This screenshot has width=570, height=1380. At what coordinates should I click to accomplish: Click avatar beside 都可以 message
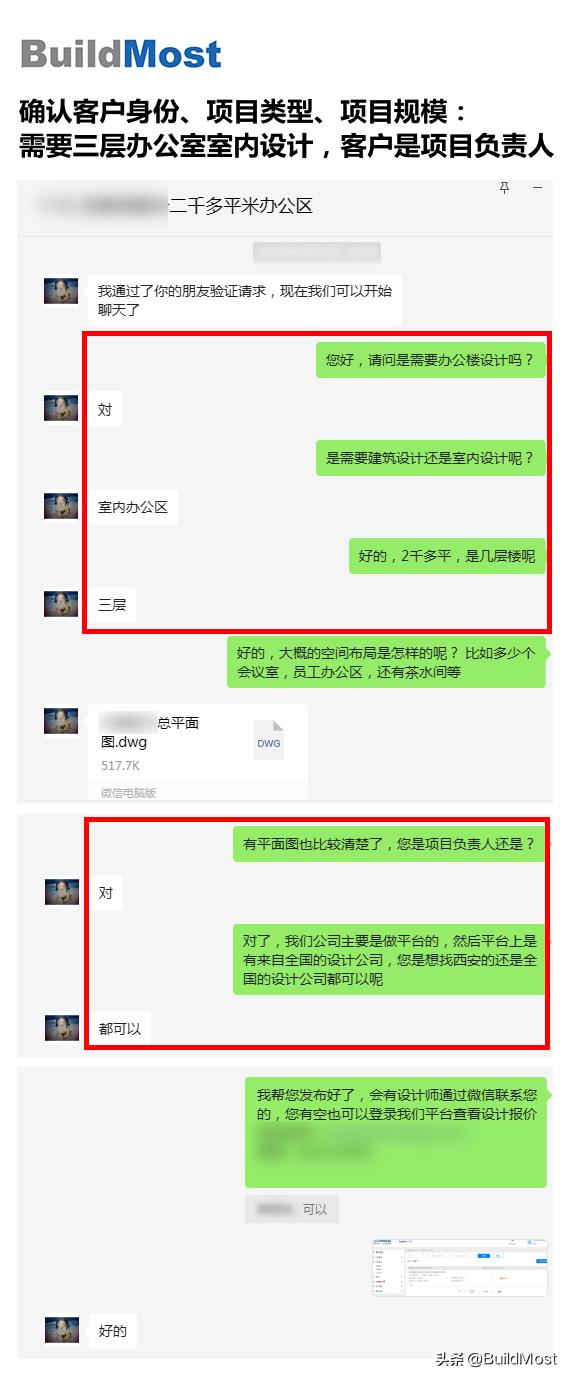(x=61, y=1027)
